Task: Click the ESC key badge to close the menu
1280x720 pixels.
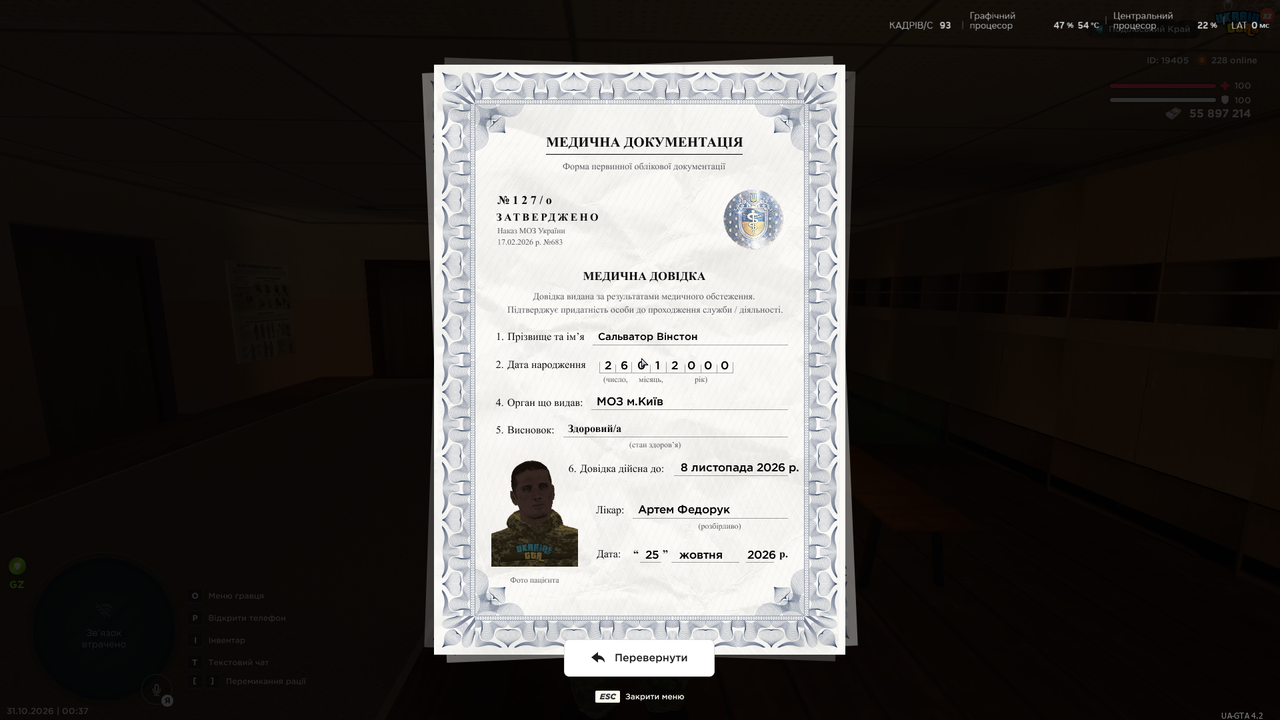Action: 607,697
